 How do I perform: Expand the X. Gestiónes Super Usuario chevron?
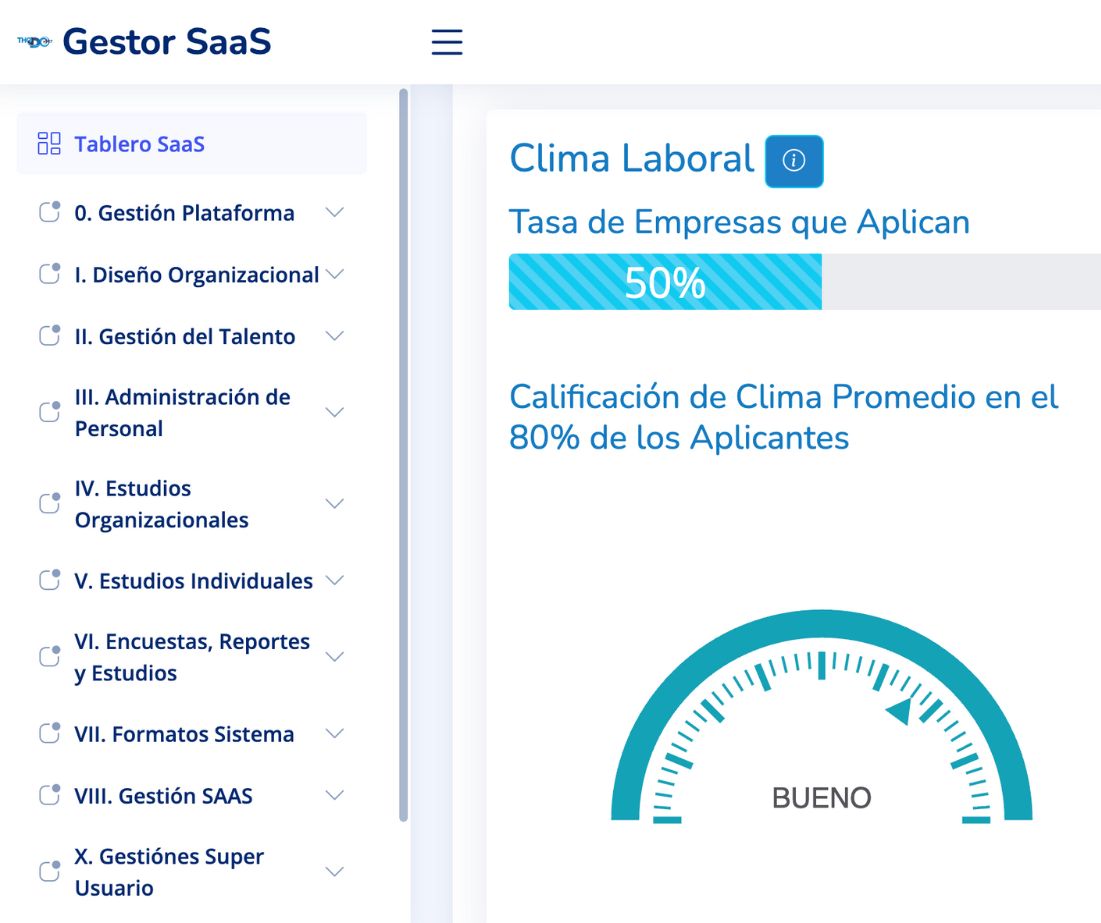click(335, 872)
